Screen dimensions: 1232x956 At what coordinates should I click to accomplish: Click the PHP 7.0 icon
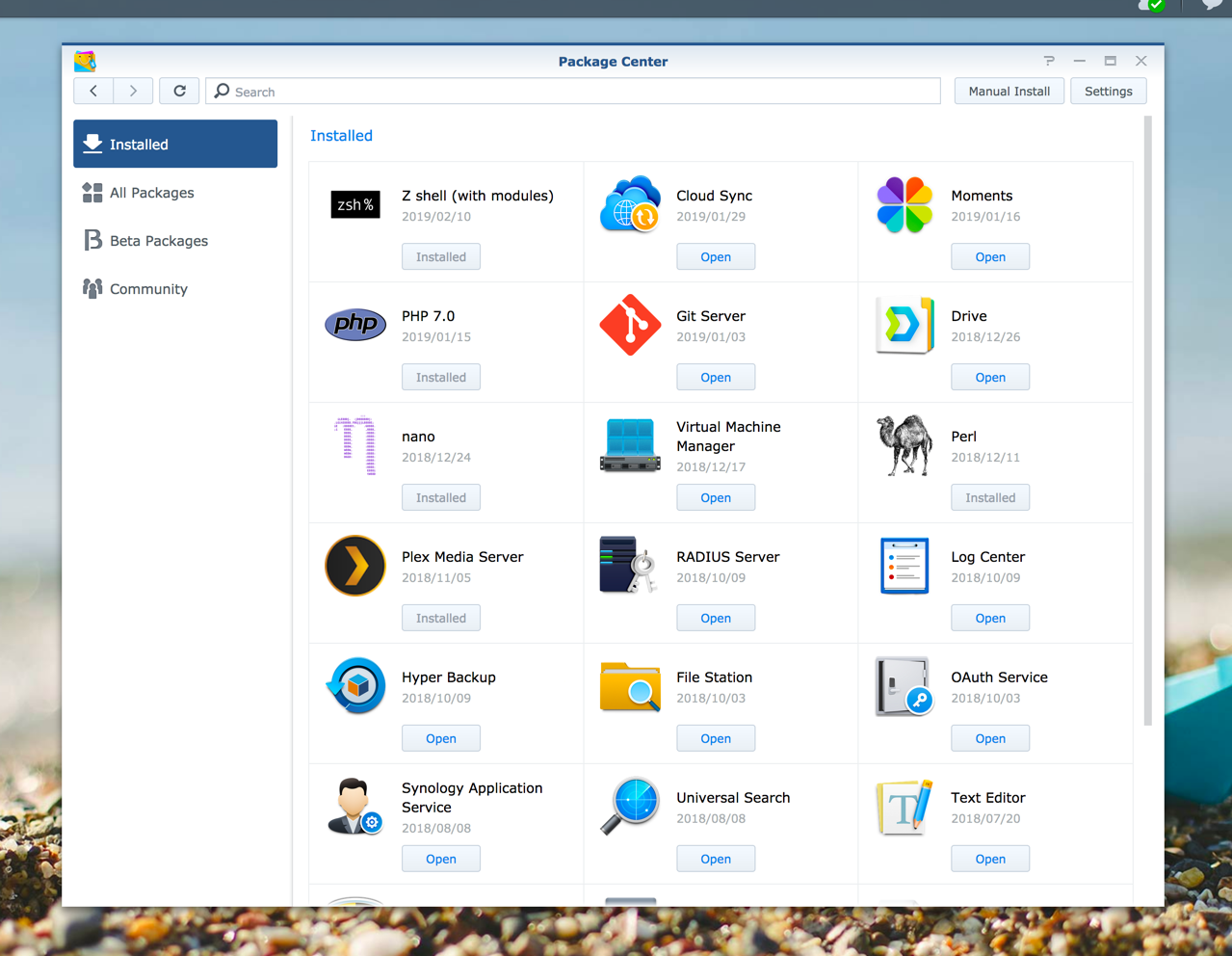354,325
